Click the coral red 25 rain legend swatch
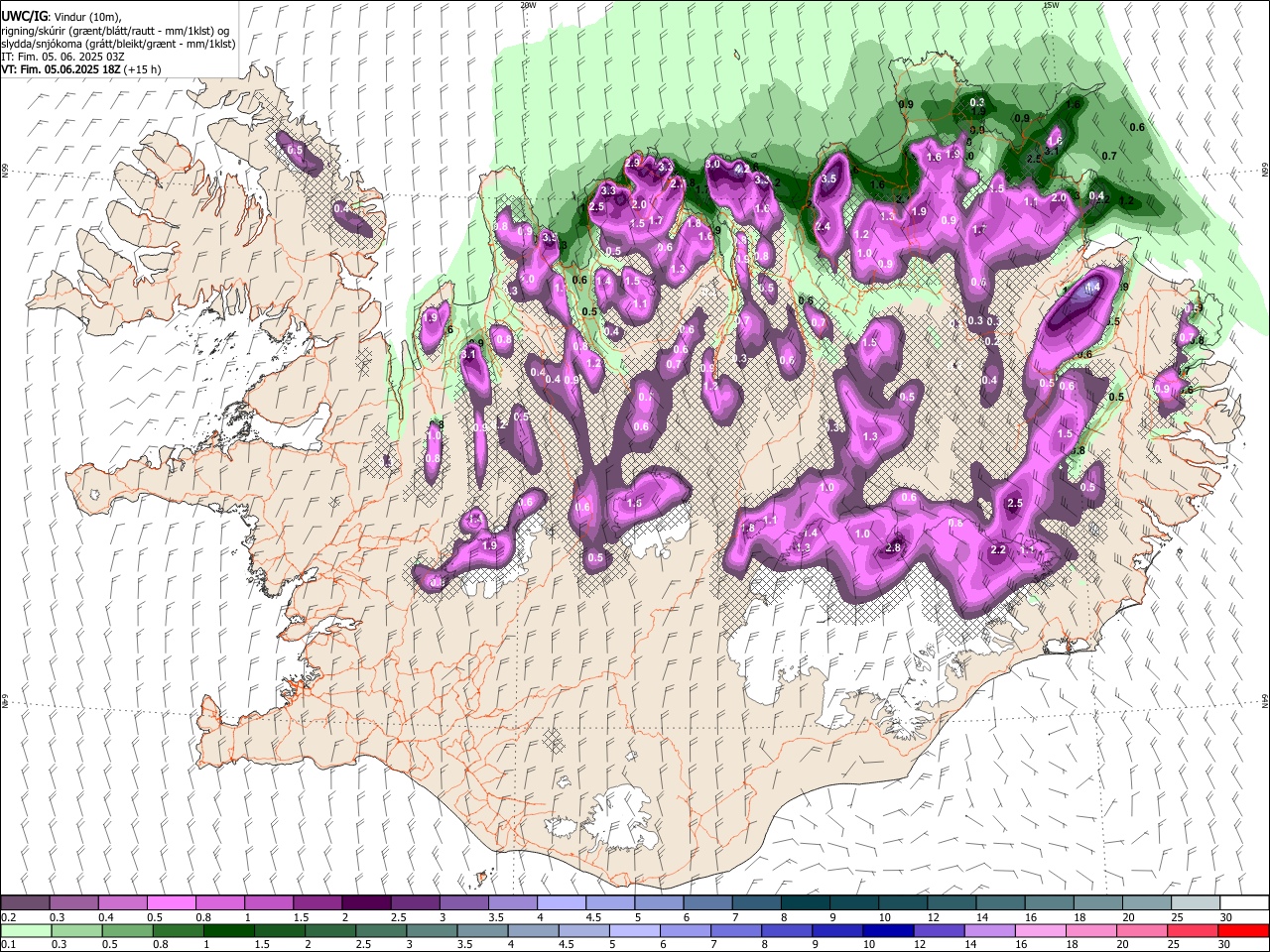 (1192, 931)
